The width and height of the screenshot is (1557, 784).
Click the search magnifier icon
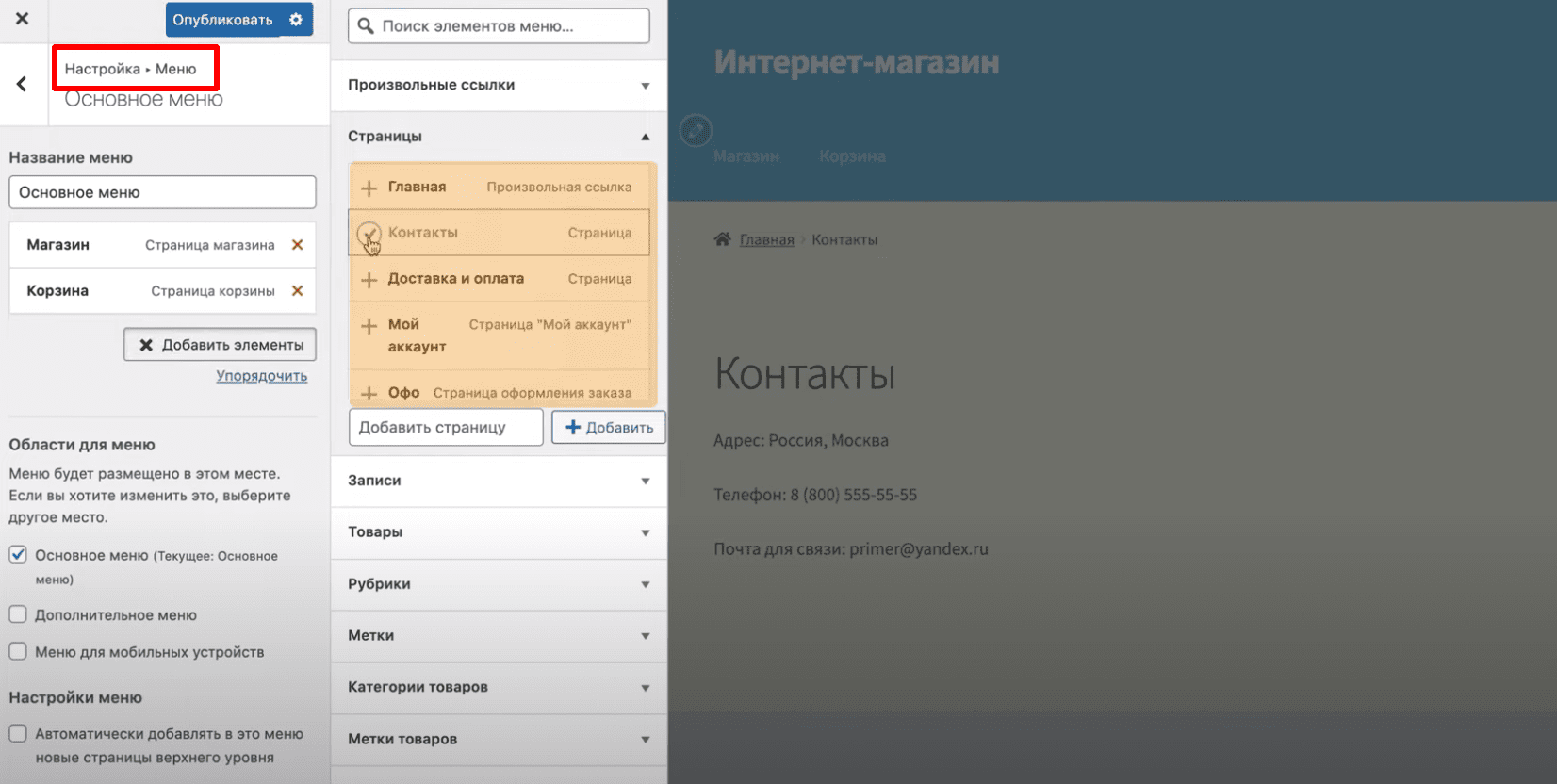pyautogui.click(x=366, y=26)
